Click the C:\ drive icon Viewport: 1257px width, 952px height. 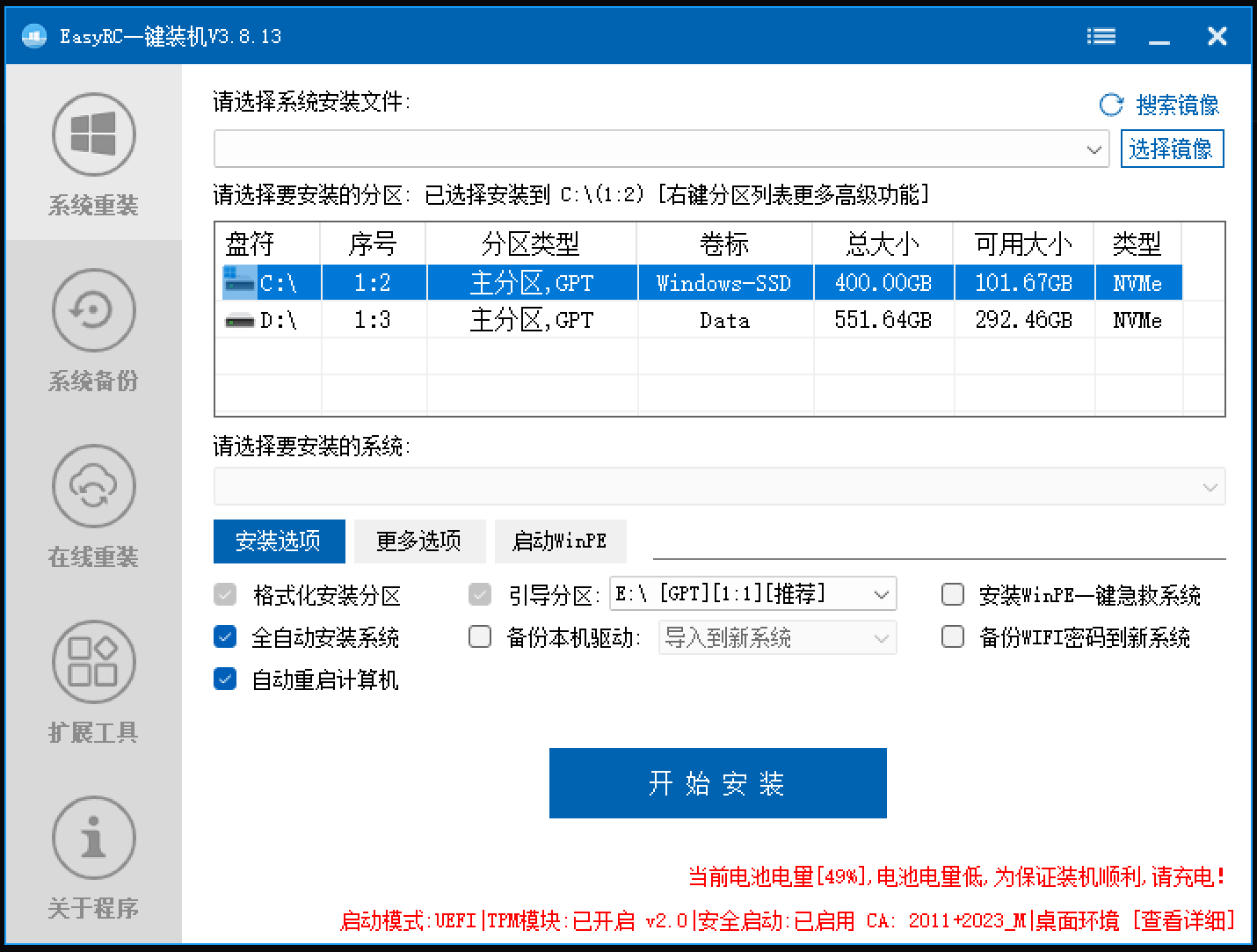point(239,282)
